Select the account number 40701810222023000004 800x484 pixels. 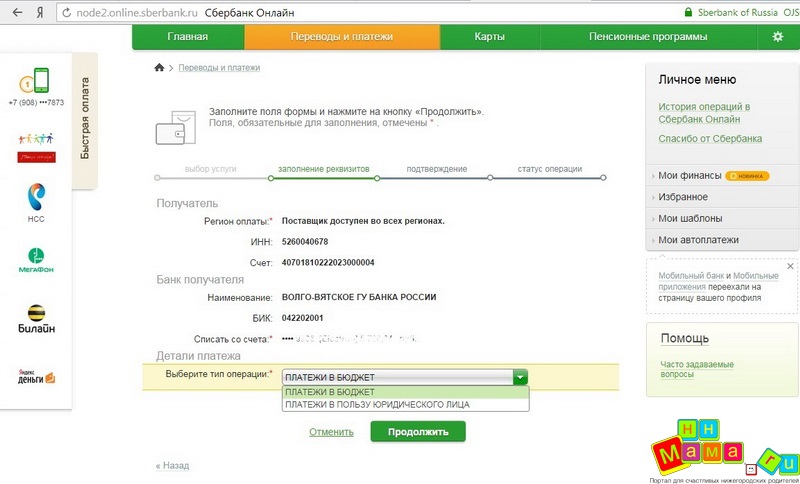click(x=328, y=263)
